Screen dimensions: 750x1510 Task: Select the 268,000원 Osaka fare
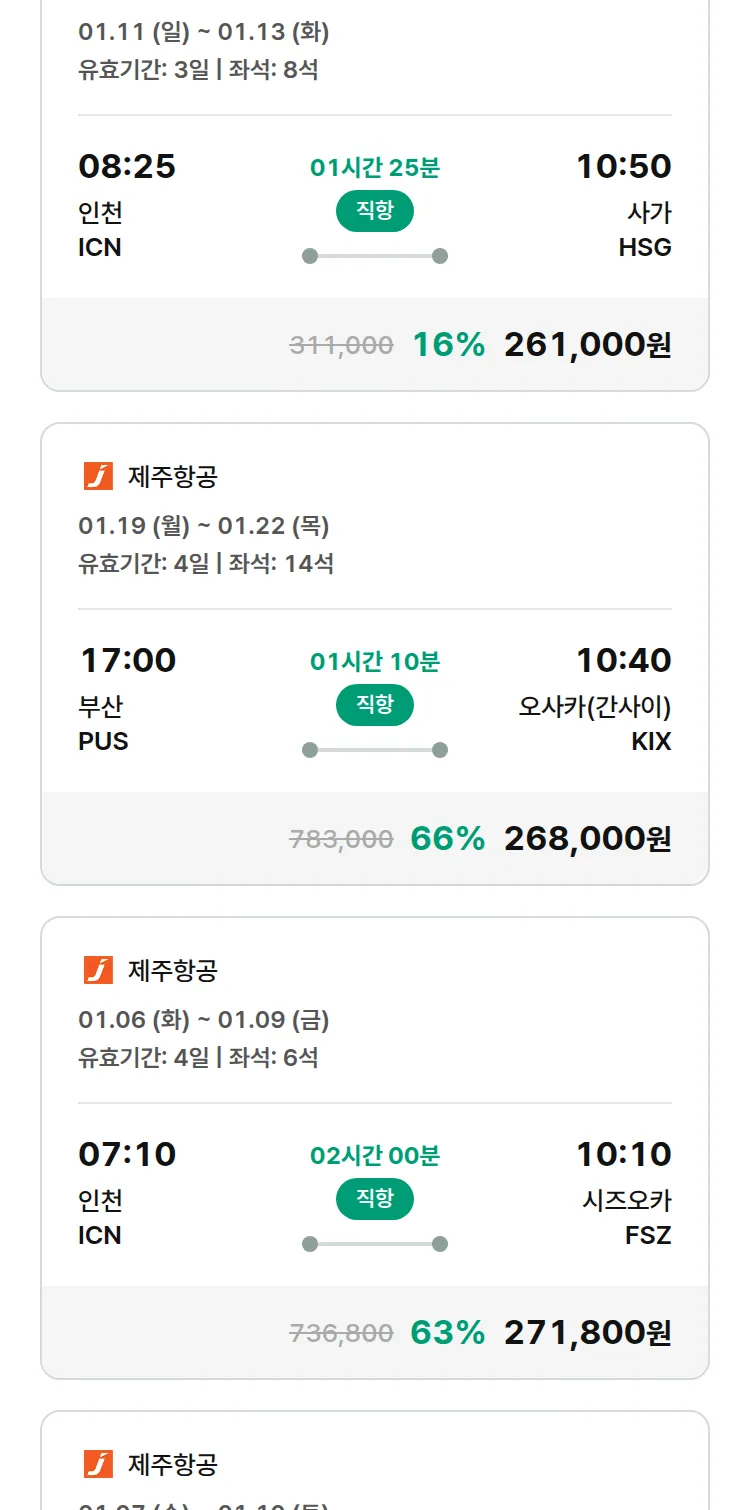587,839
